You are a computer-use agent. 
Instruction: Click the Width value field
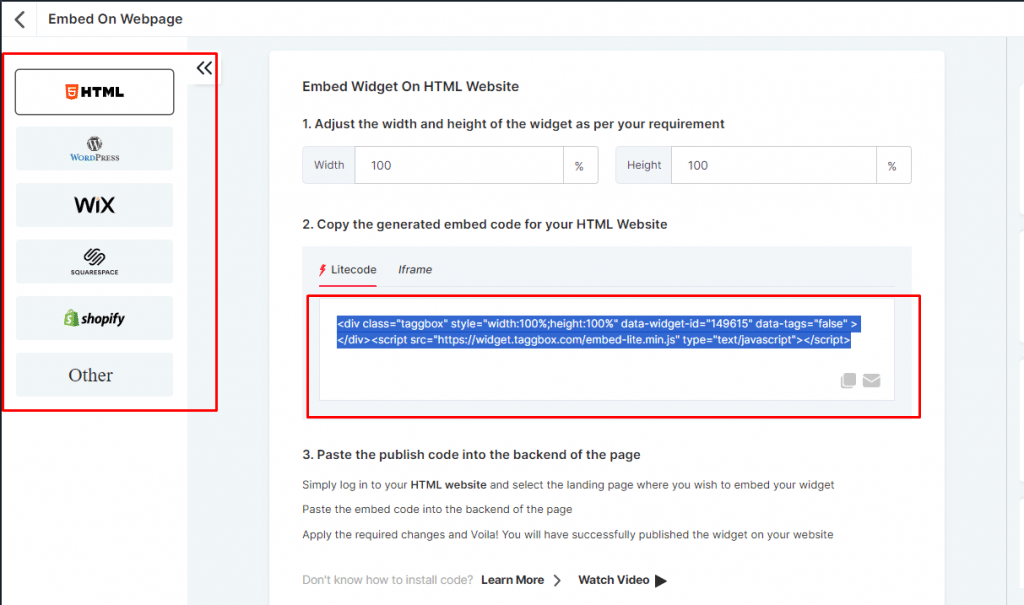pos(460,165)
